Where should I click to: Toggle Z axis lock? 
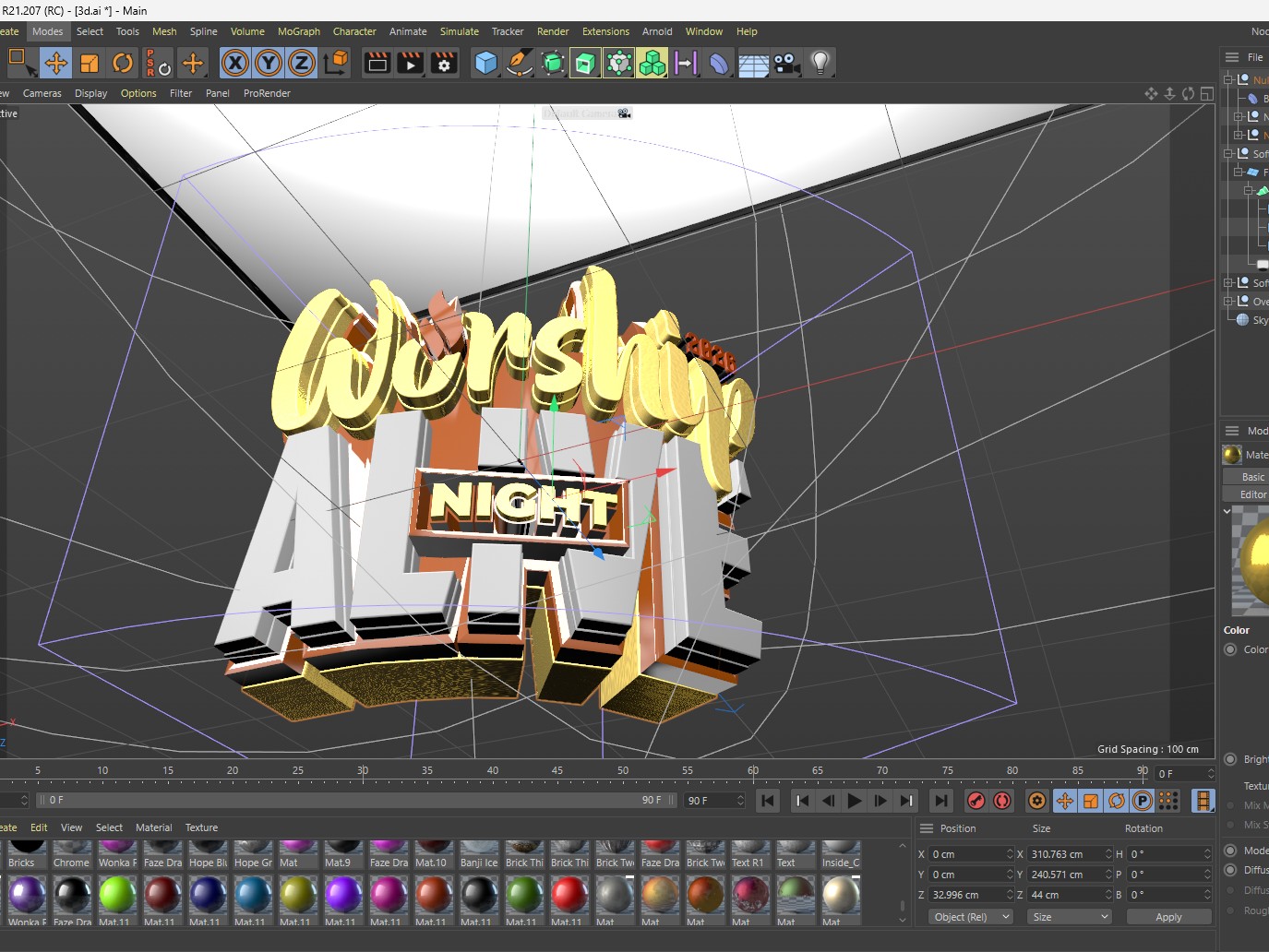pos(302,63)
